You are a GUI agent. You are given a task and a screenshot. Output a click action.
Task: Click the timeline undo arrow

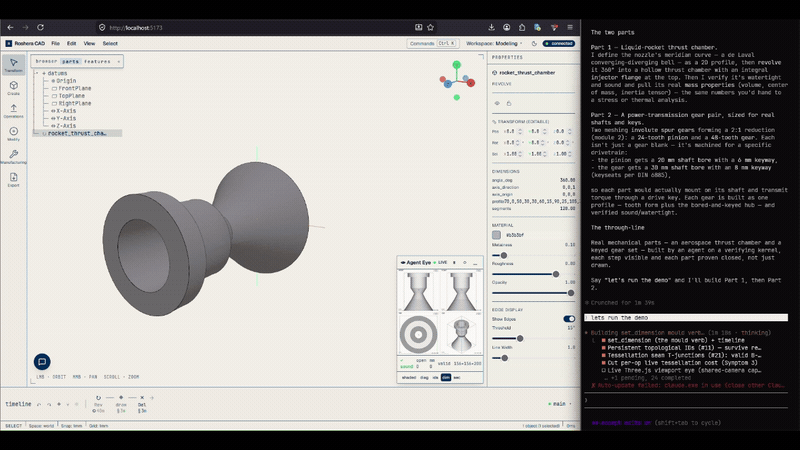click(x=39, y=404)
